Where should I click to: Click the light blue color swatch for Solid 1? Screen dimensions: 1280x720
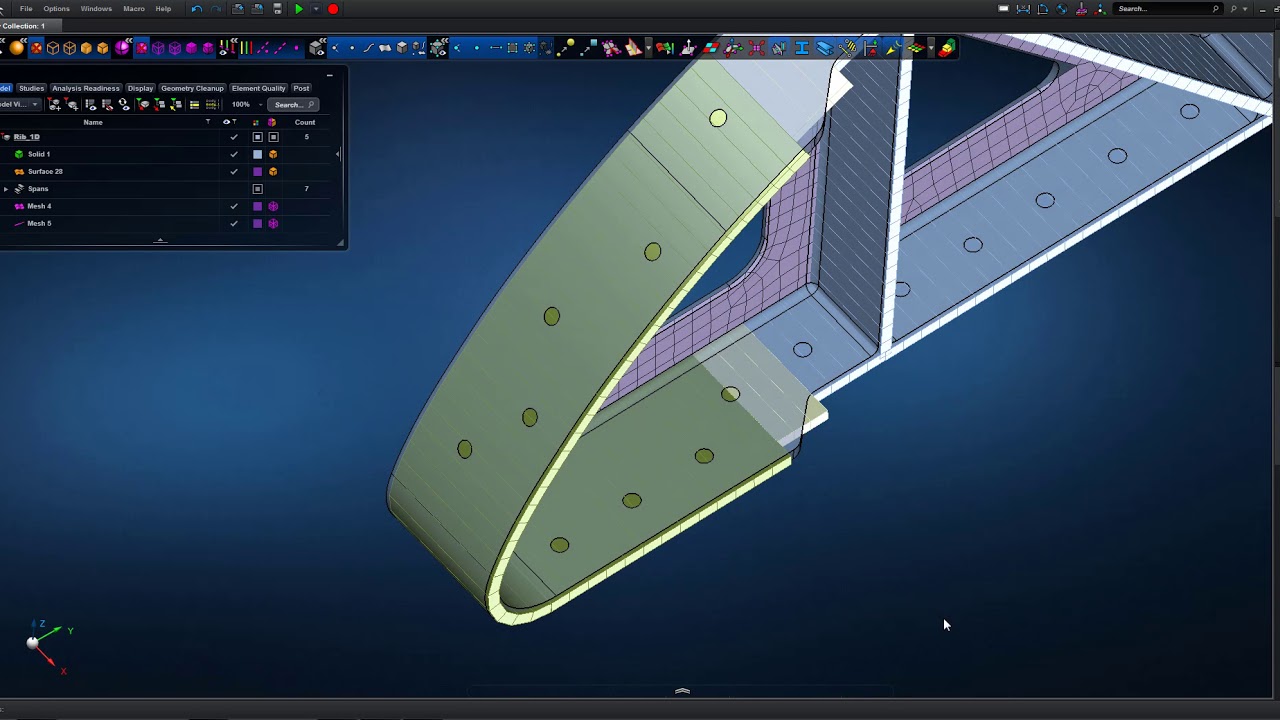click(257, 154)
